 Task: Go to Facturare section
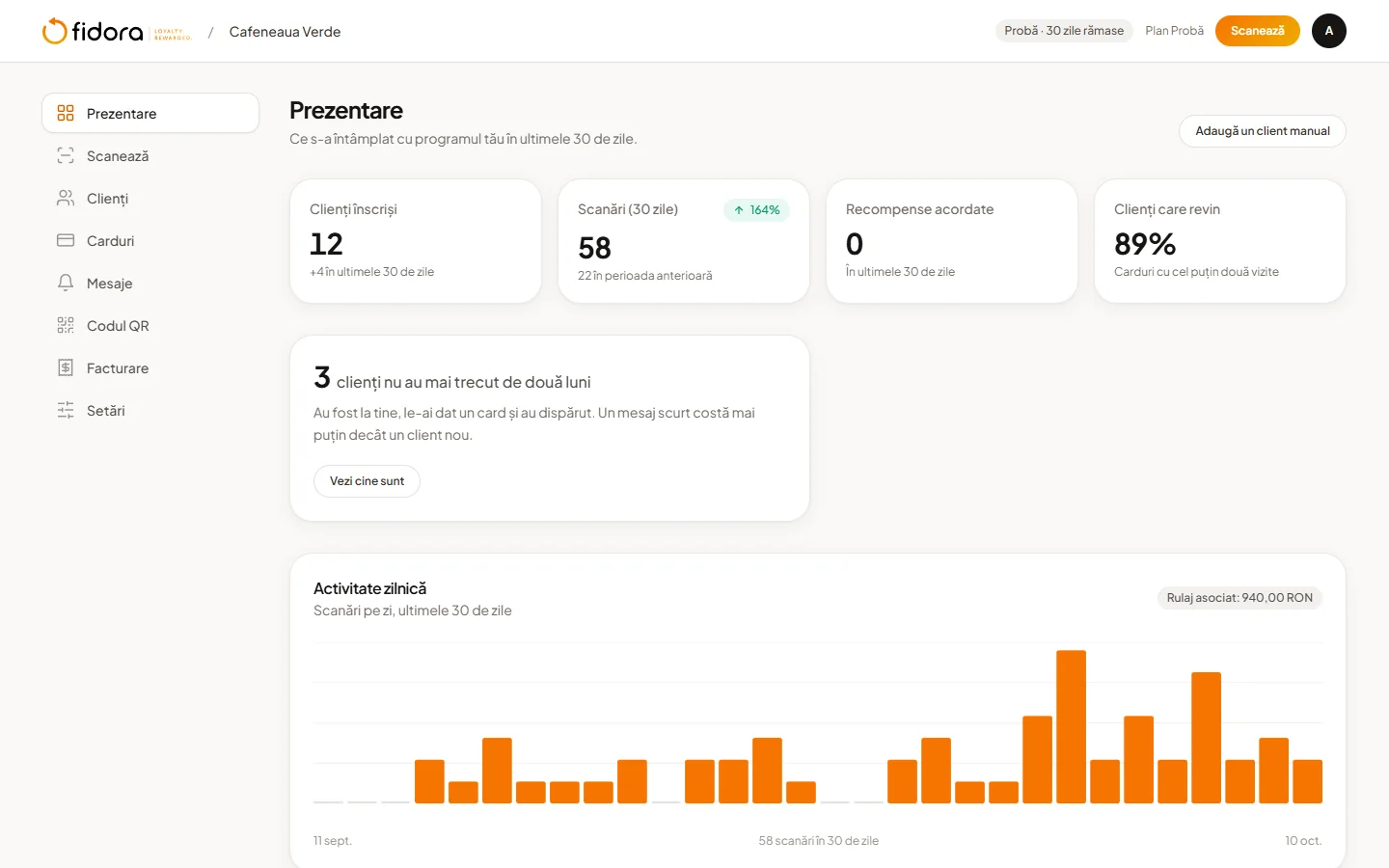click(150, 367)
